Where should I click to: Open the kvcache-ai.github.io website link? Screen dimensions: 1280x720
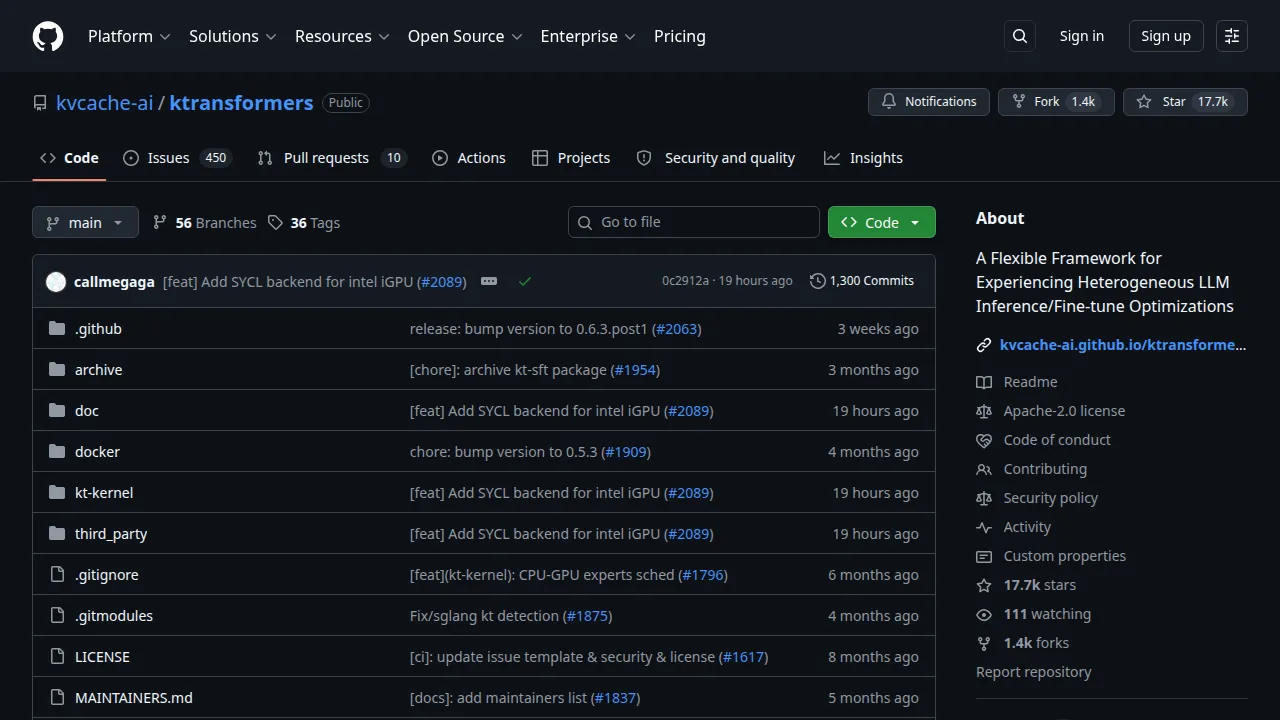(x=1123, y=345)
